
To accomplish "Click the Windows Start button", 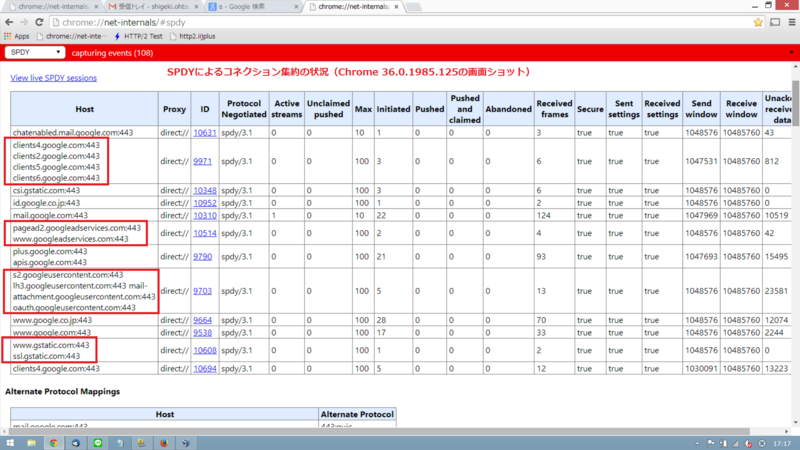I will (x=10, y=443).
